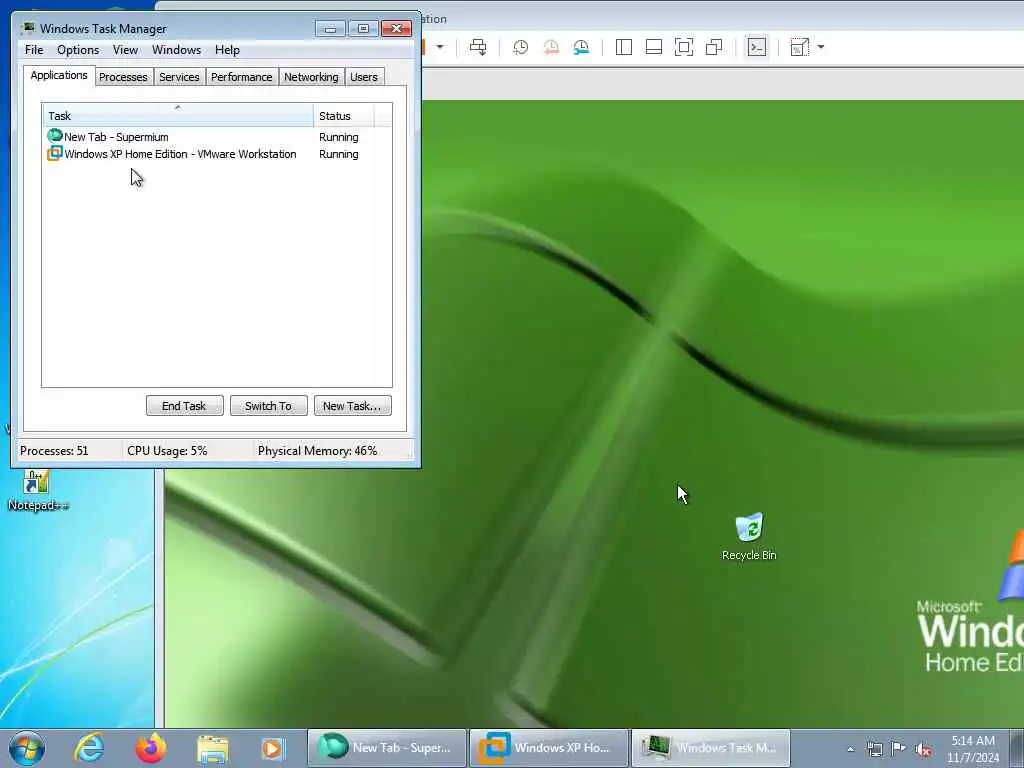Expand VMware power options dropdown arrow
Image resolution: width=1024 pixels, height=768 pixels.
440,47
